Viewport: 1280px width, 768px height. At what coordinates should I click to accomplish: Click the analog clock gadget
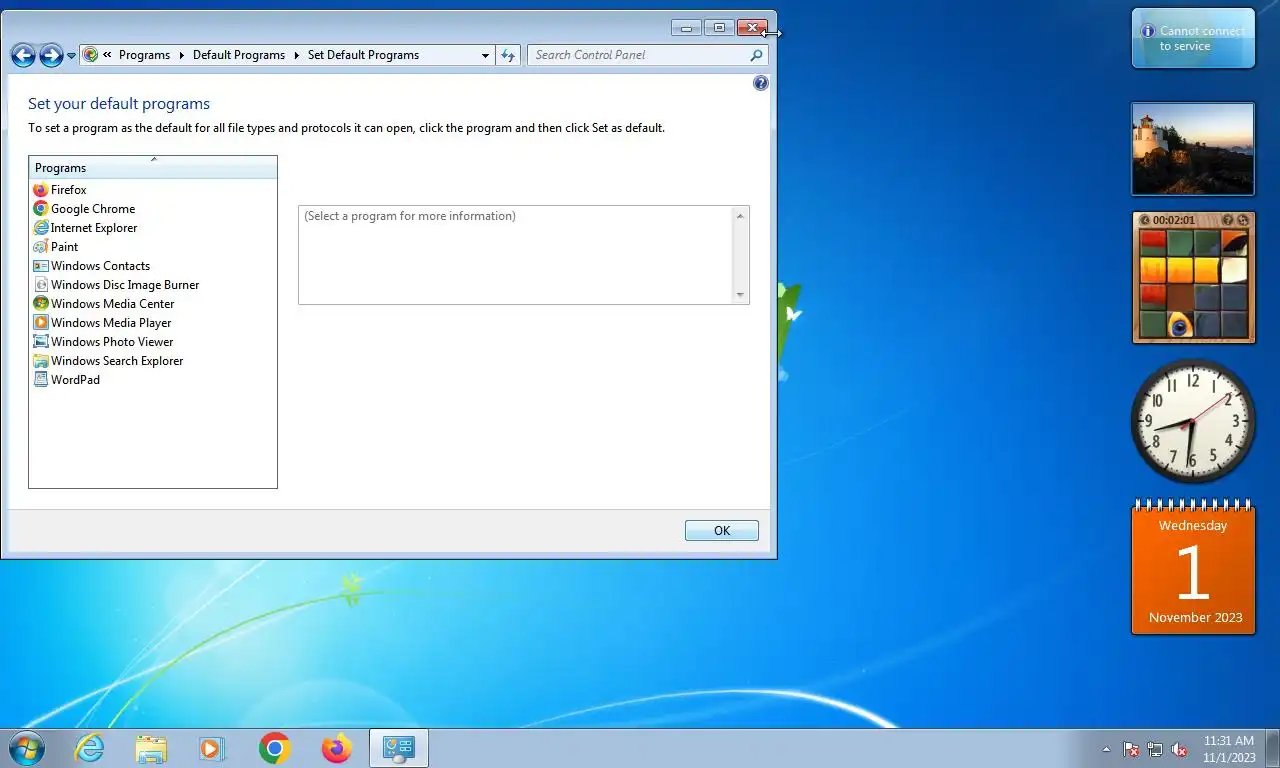click(1193, 421)
